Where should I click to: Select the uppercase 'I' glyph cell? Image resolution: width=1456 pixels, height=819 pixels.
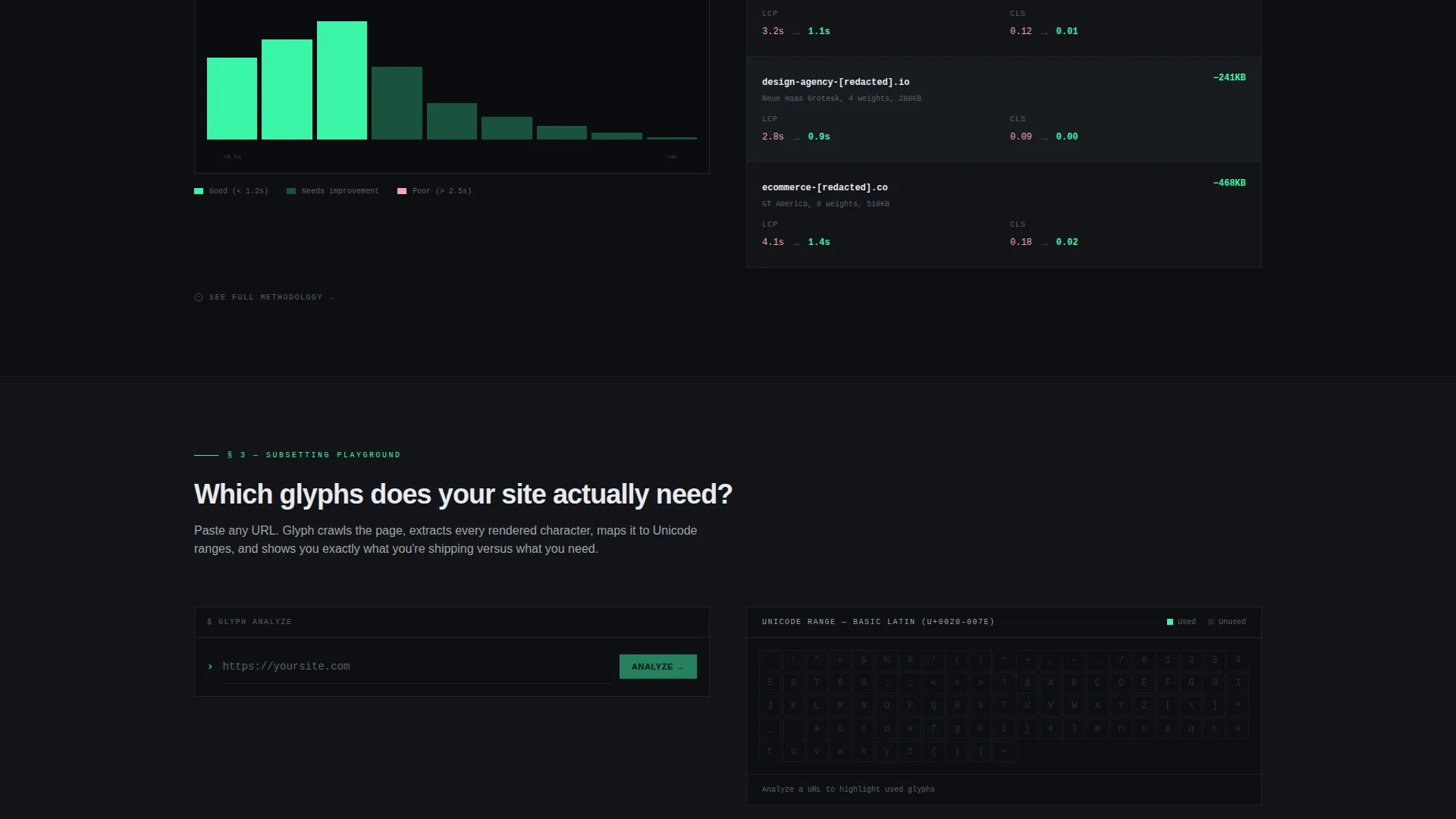pyautogui.click(x=1238, y=682)
